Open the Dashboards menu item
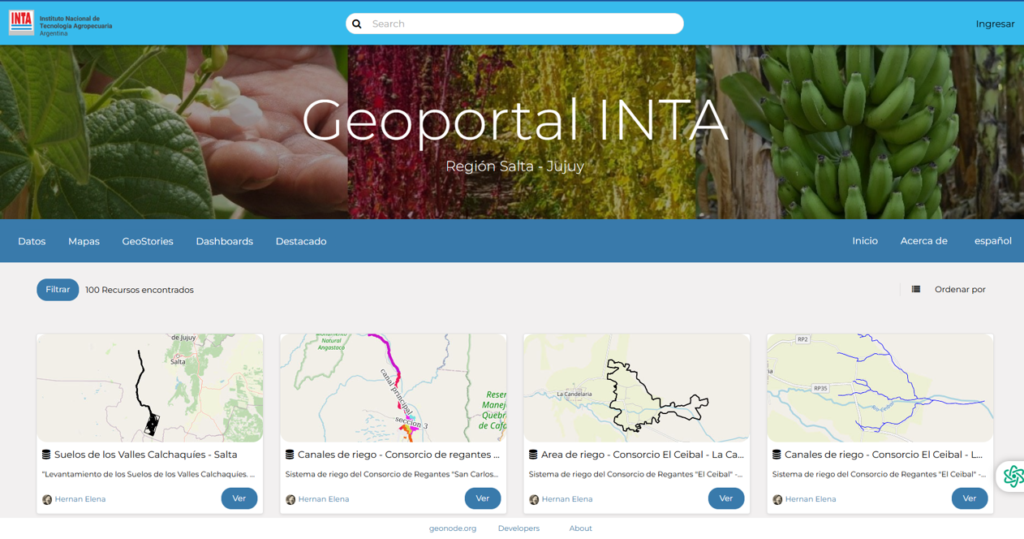1024x539 pixels. 224,241
